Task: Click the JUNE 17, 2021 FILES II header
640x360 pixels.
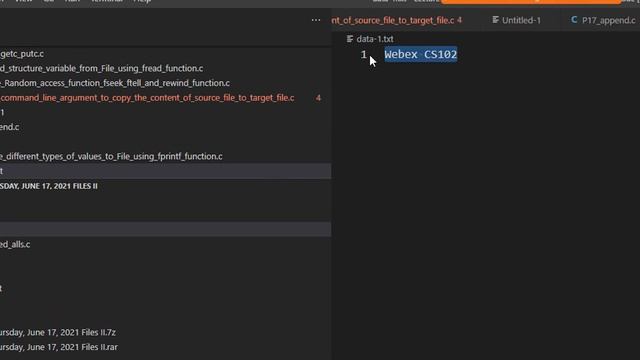Action: tap(49, 186)
